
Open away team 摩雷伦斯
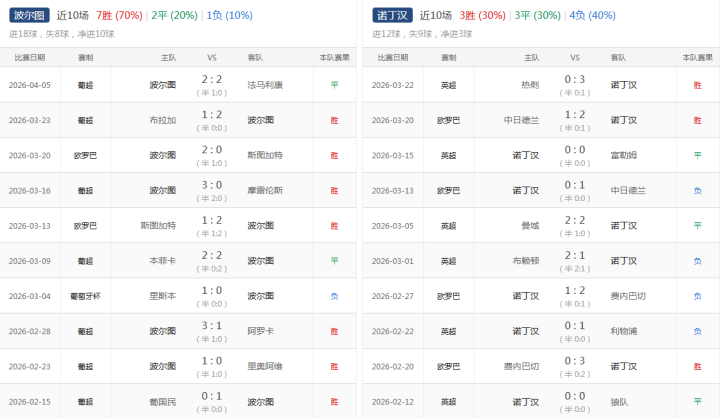point(265,191)
